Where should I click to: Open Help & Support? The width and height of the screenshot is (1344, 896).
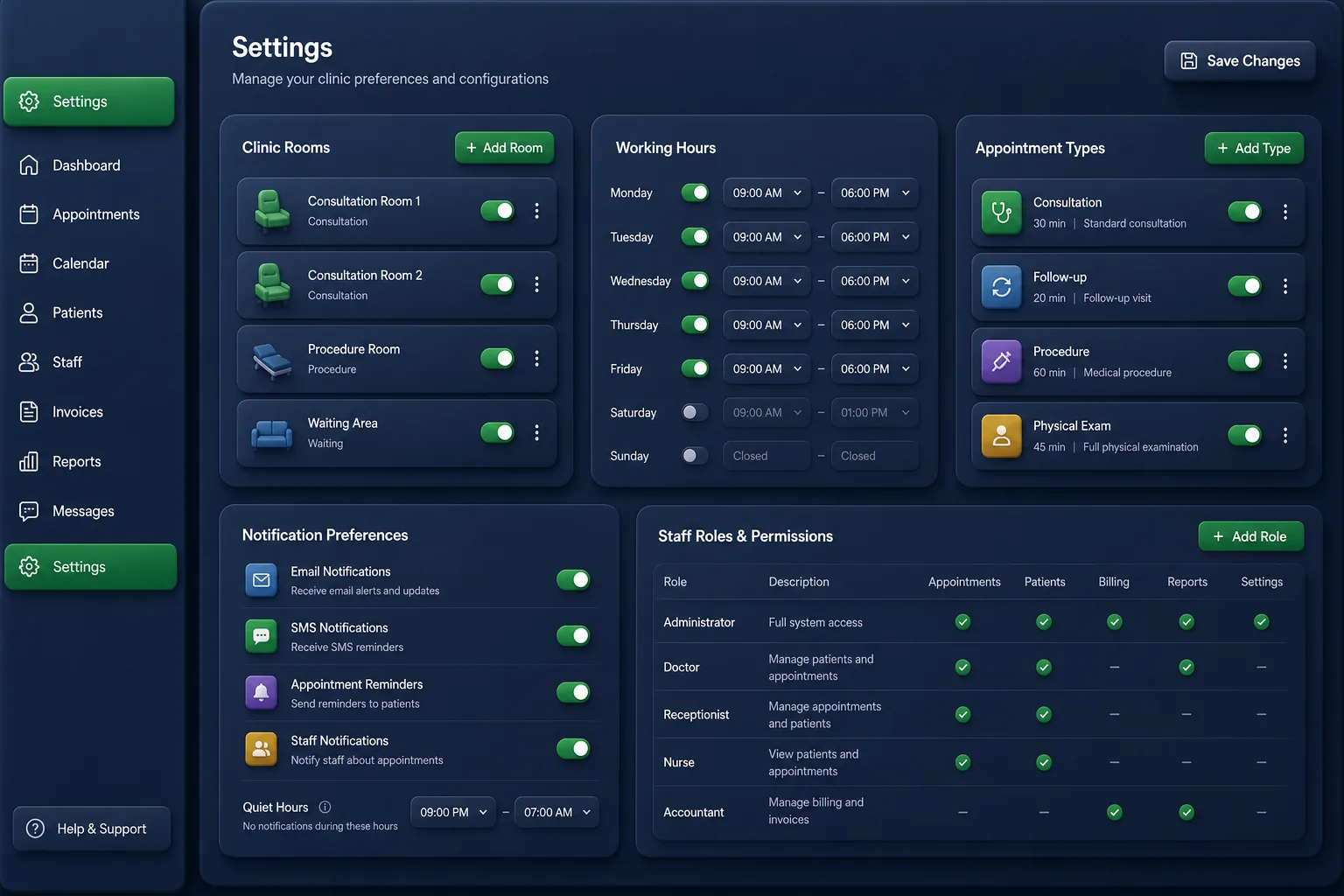point(91,829)
